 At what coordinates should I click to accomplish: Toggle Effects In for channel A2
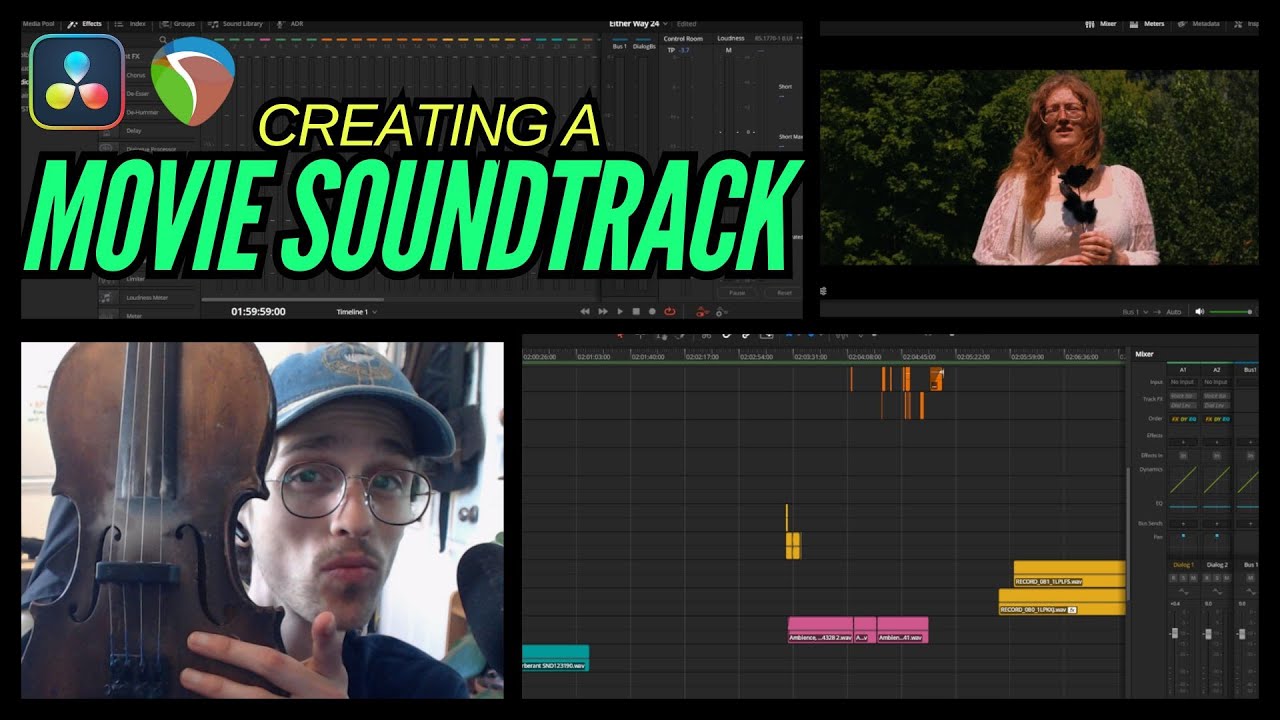pyautogui.click(x=1216, y=455)
